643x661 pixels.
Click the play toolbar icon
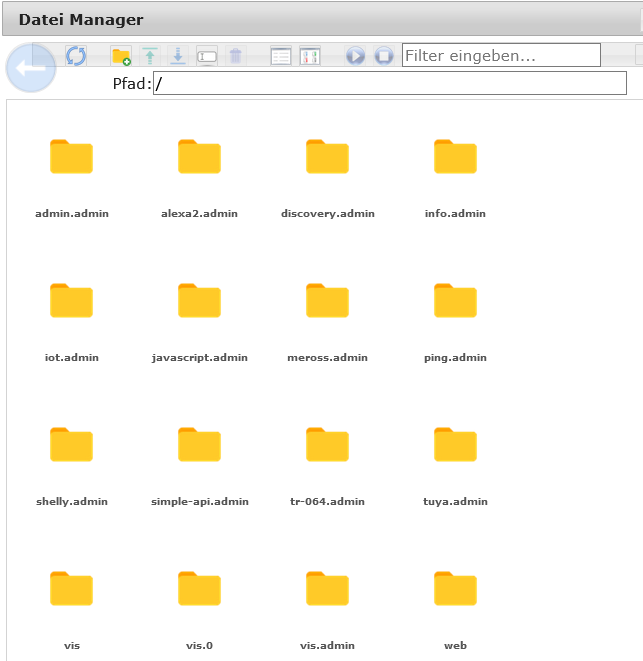pyautogui.click(x=355, y=56)
